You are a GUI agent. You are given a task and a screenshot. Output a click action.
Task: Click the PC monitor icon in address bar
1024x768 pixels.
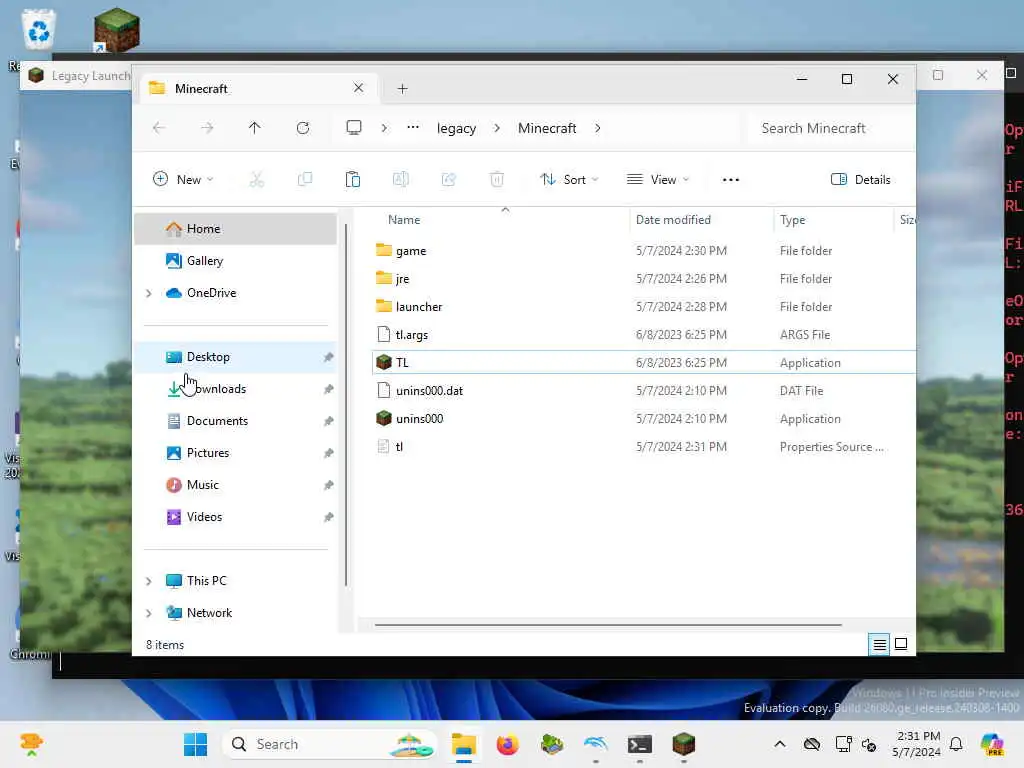(x=354, y=127)
